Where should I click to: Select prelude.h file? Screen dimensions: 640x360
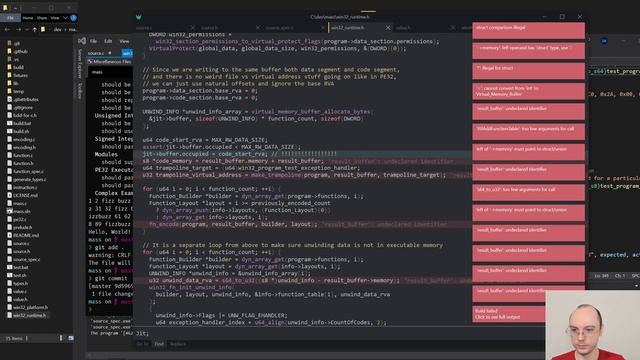tap(20, 227)
